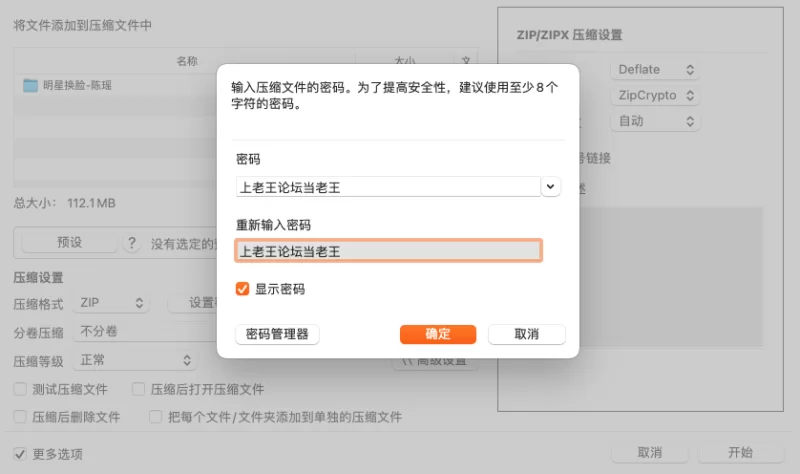Image resolution: width=800 pixels, height=474 pixels.
Task: Check the separate archive per file option
Action: pyautogui.click(x=156, y=416)
